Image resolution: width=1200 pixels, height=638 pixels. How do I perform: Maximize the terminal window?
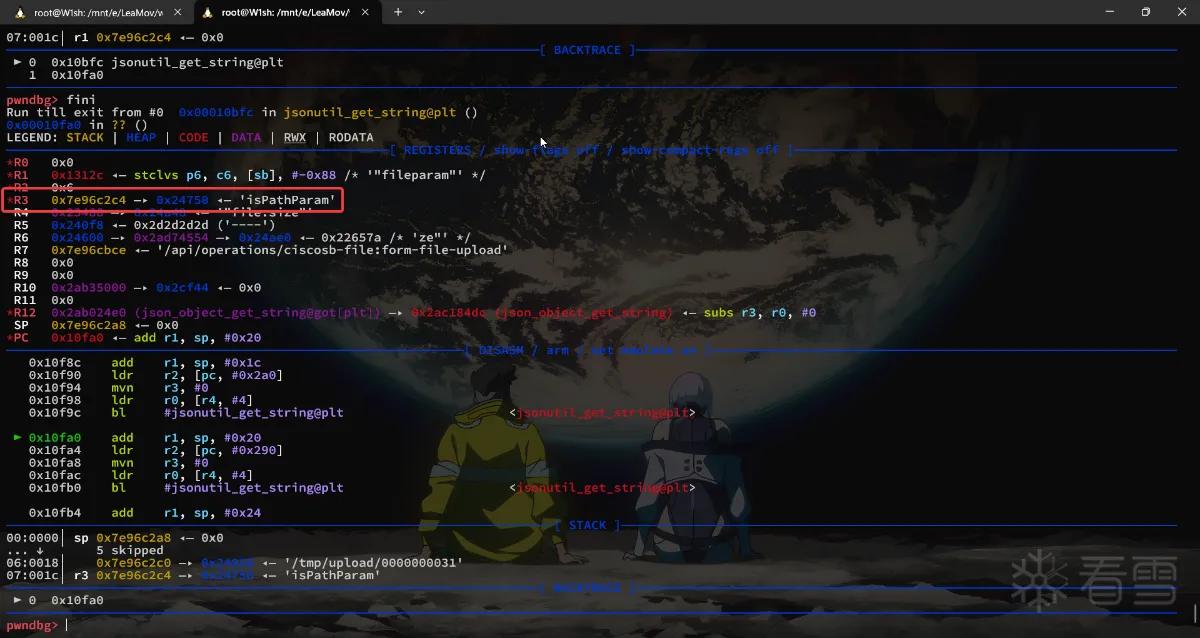point(1146,12)
